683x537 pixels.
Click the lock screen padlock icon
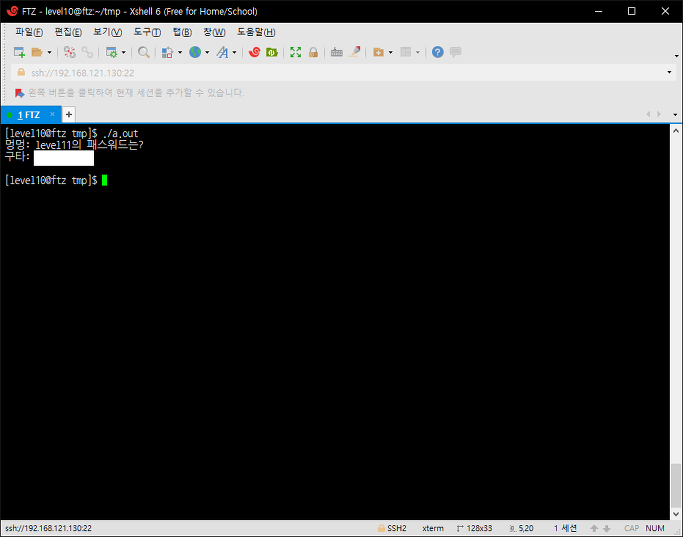313,52
